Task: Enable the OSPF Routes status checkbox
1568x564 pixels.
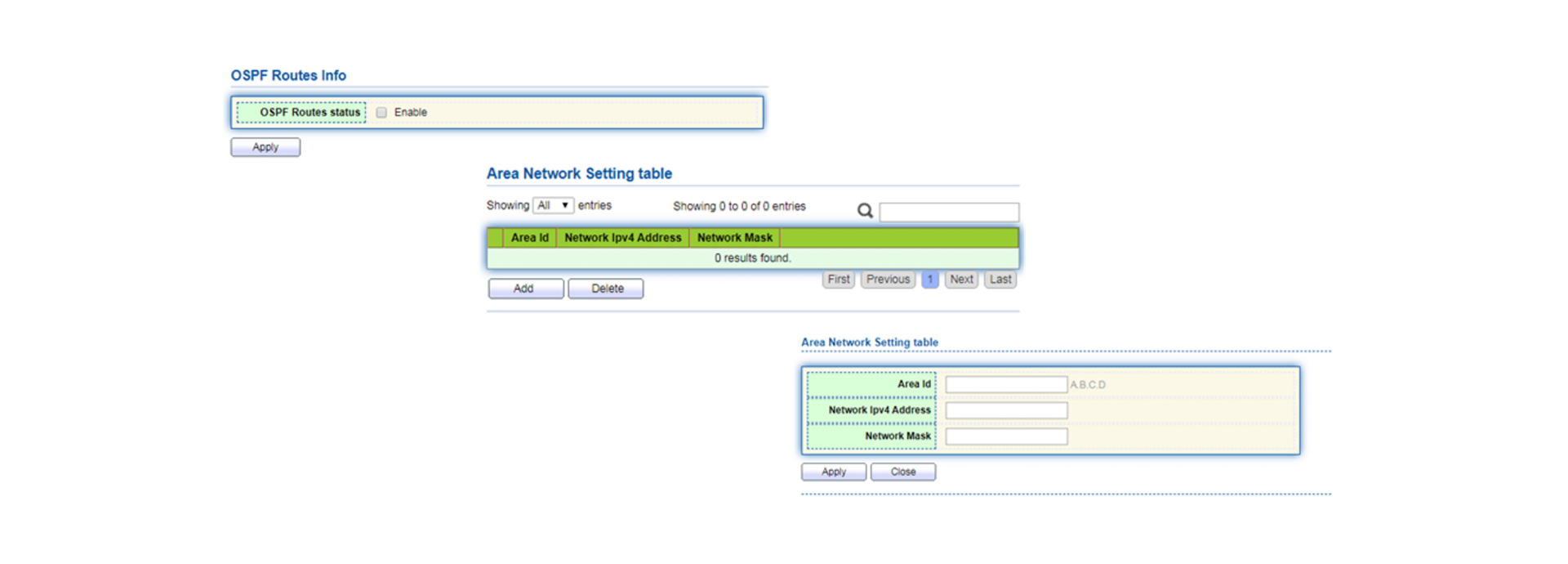Action: (381, 113)
